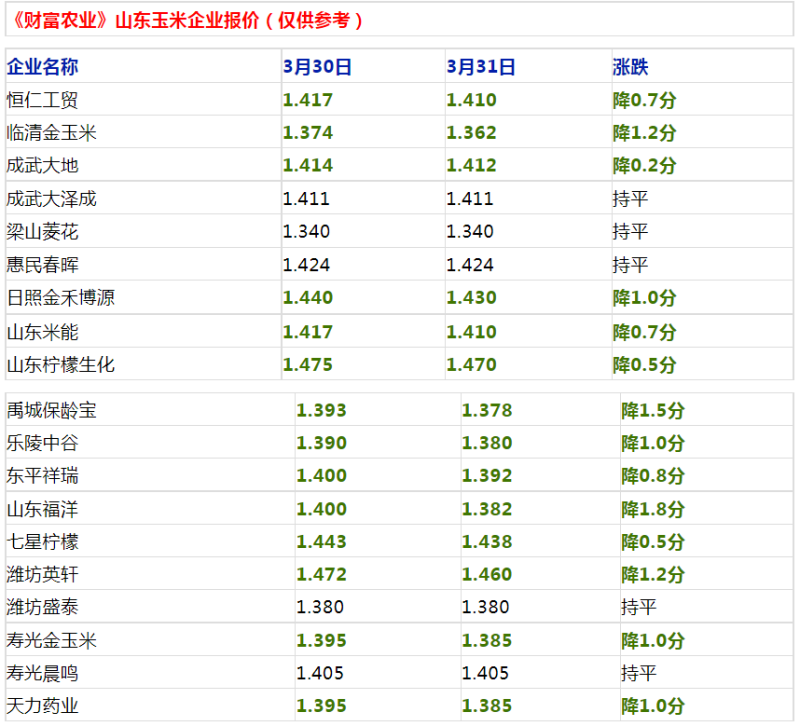Click 山东米能 change 降0.7分

pyautogui.click(x=645, y=332)
